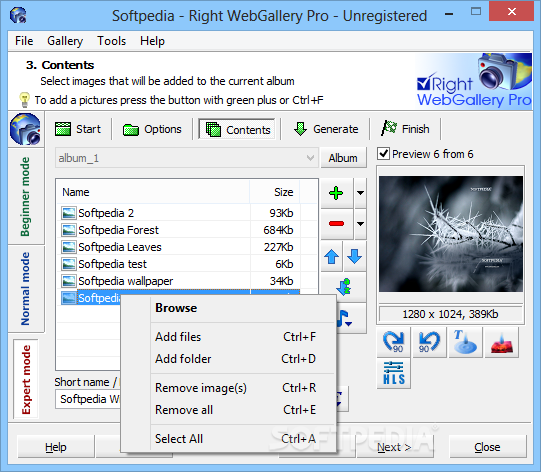Click the sort A-Z icon button
This screenshot has width=541, height=472.
click(x=344, y=287)
